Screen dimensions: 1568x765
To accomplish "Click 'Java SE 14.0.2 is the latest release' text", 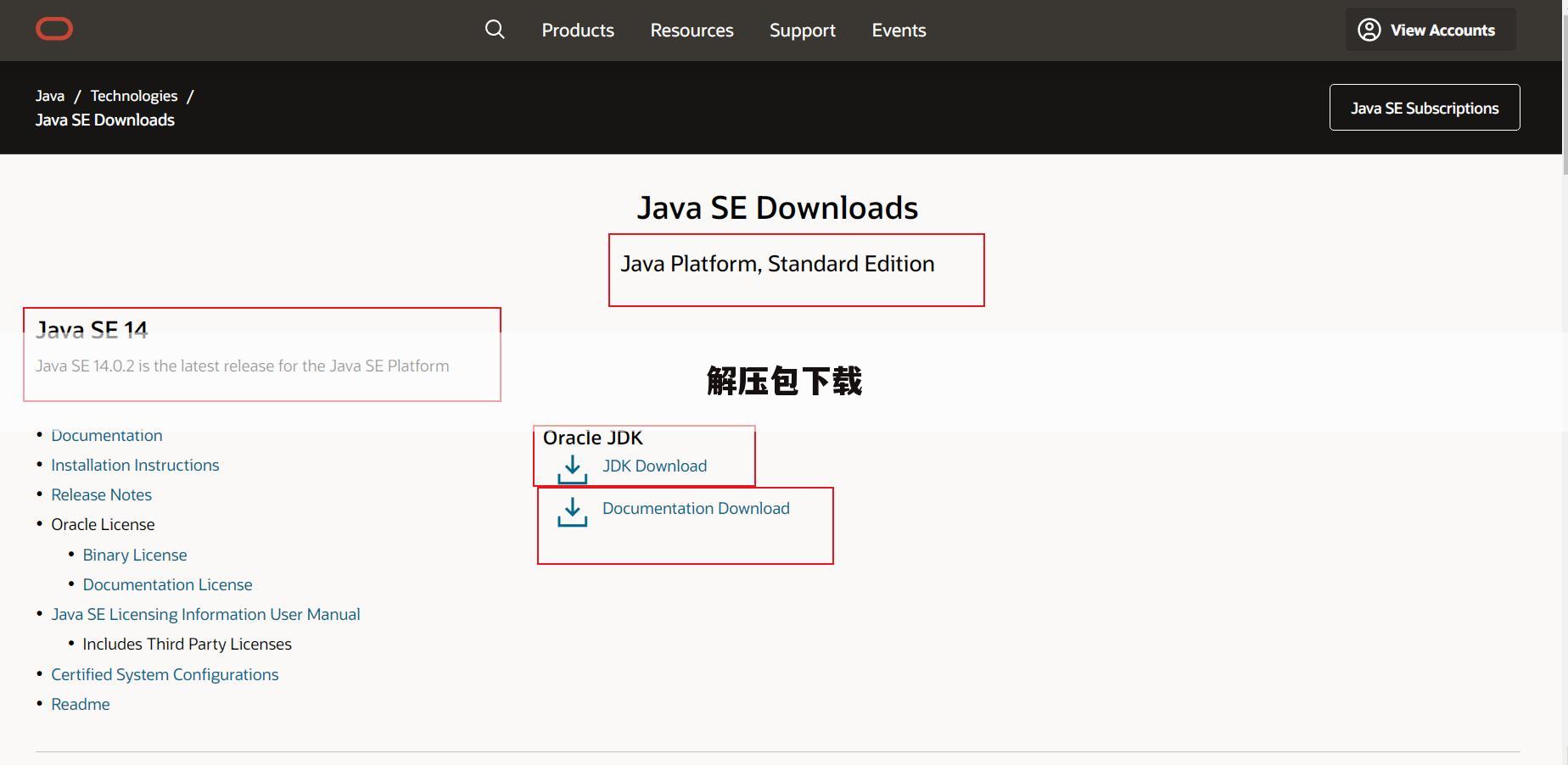I will 243,366.
